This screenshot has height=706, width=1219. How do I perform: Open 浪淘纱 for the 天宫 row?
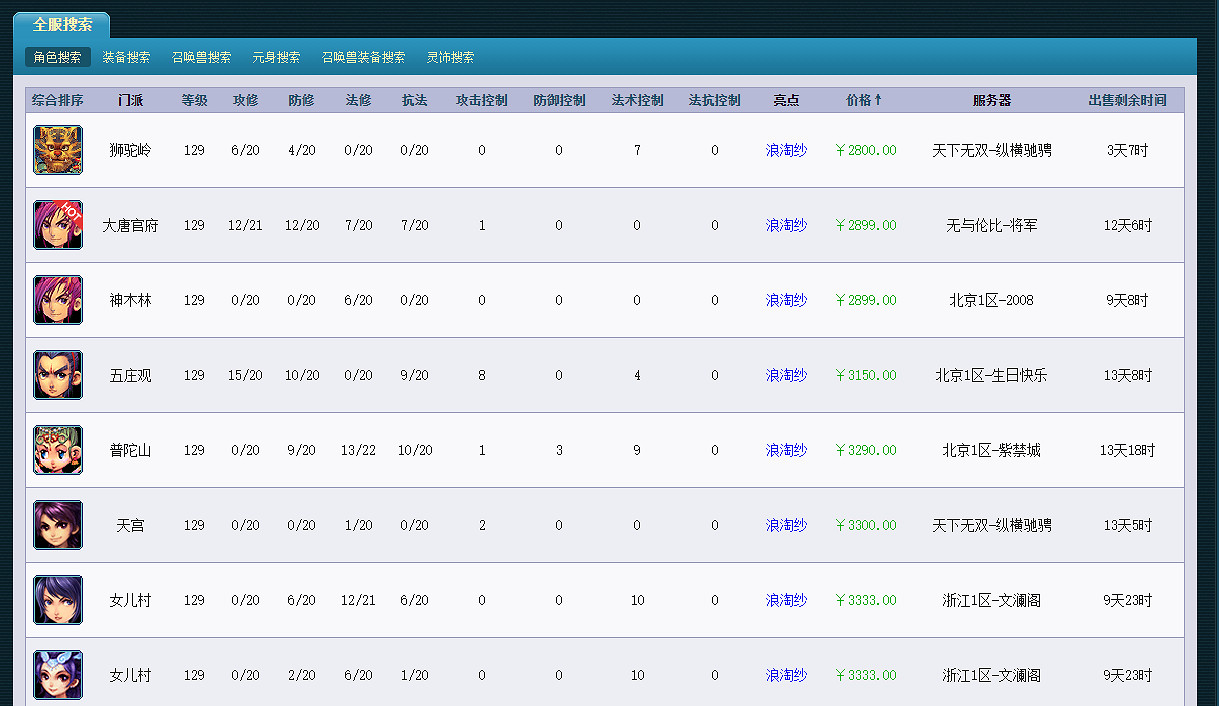[785, 525]
